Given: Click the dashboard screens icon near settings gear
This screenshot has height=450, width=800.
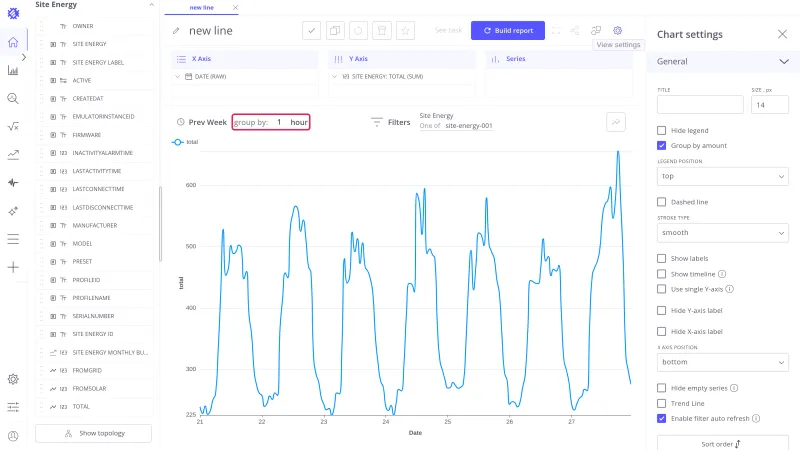Looking at the screenshot, I should click(x=595, y=31).
